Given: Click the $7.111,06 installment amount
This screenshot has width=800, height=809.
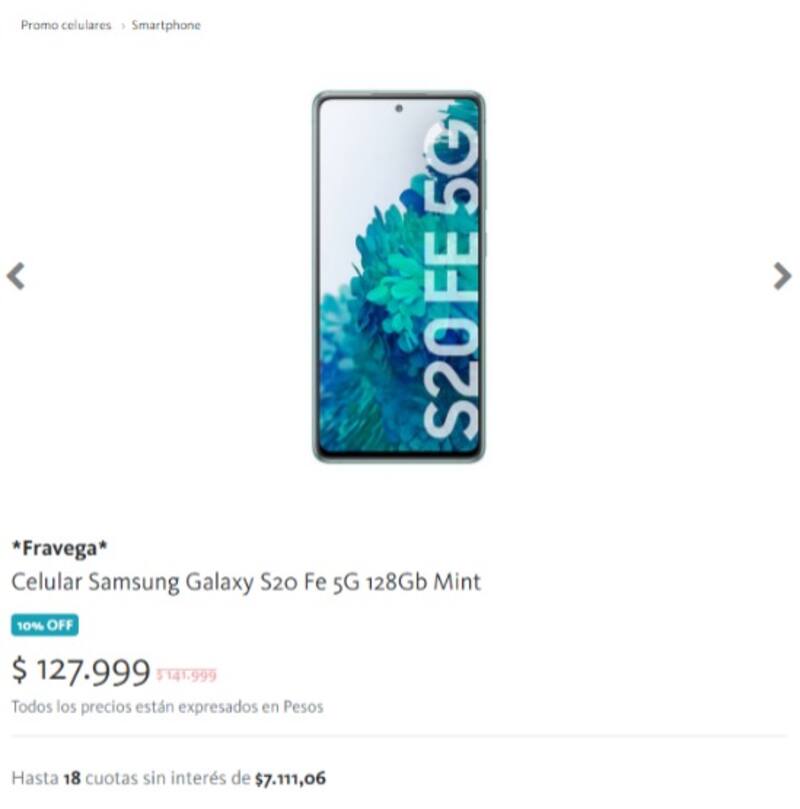Looking at the screenshot, I should tap(290, 779).
